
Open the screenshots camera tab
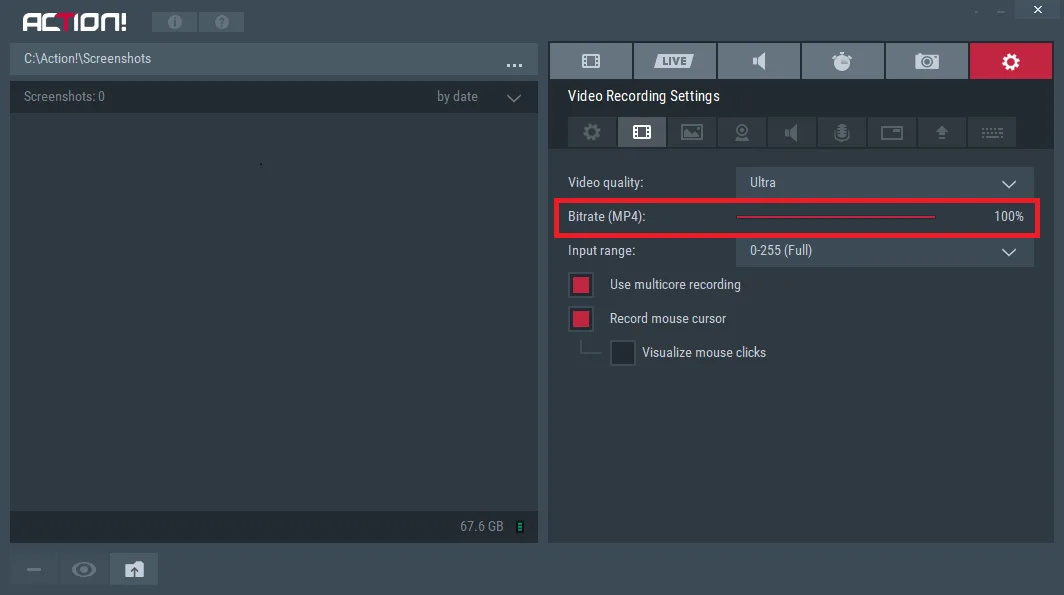tap(926, 61)
